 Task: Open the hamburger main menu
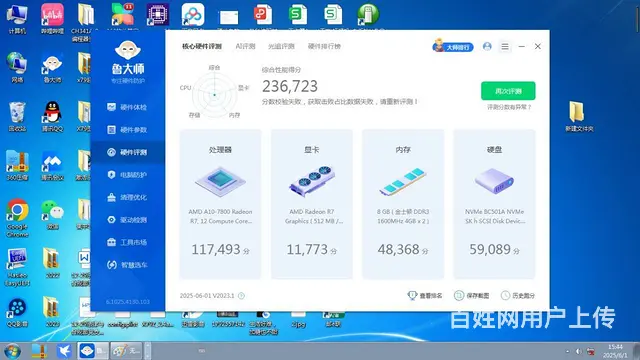click(505, 47)
